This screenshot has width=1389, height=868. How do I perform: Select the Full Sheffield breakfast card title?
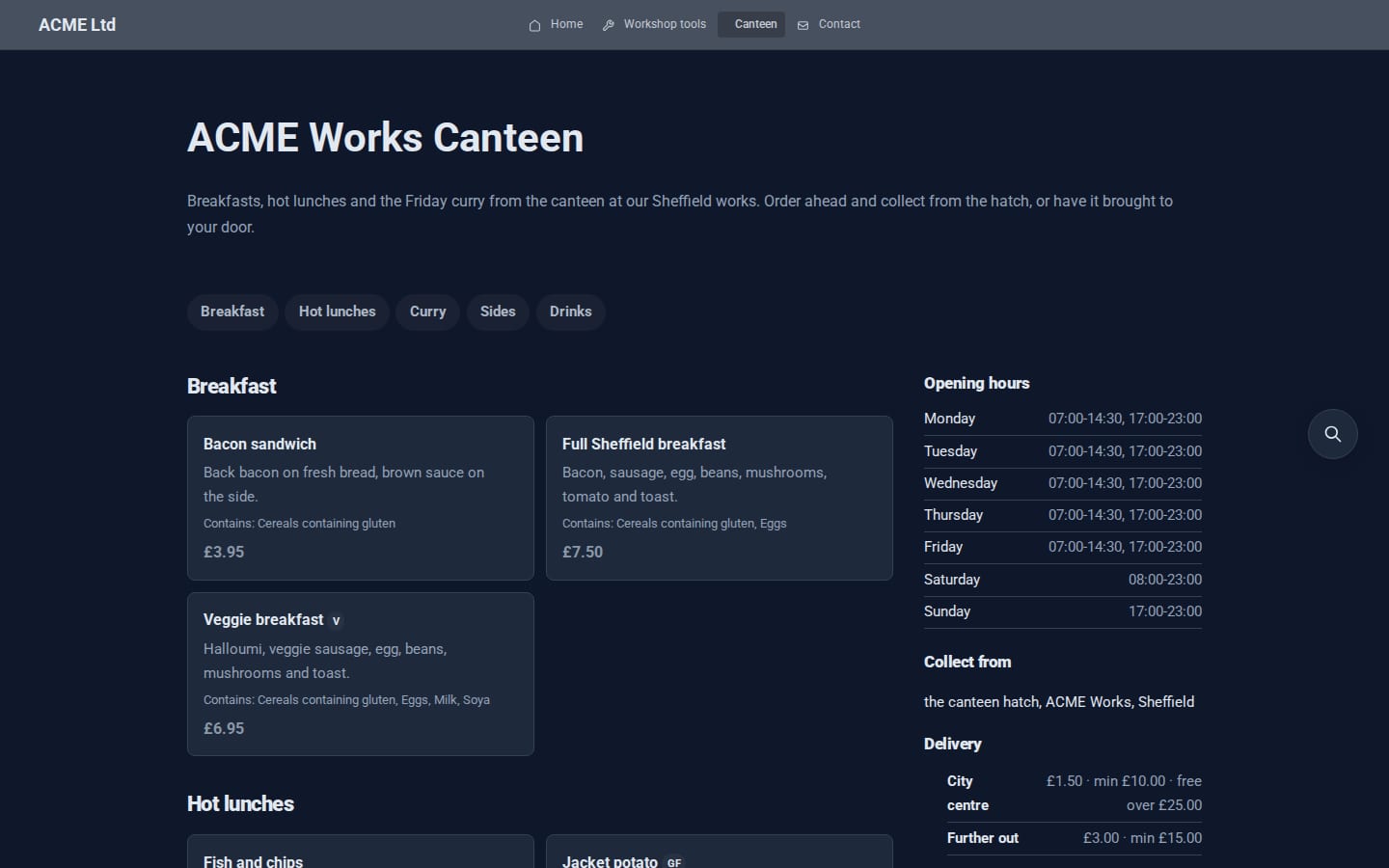tap(643, 444)
